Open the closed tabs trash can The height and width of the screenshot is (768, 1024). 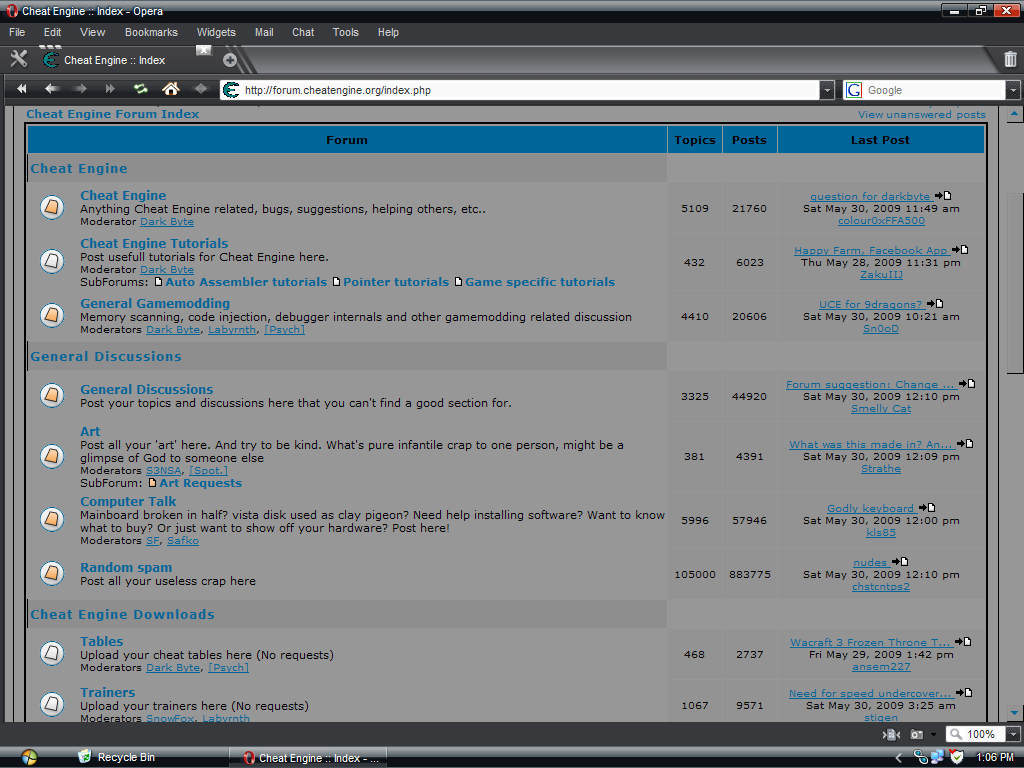[x=1010, y=59]
